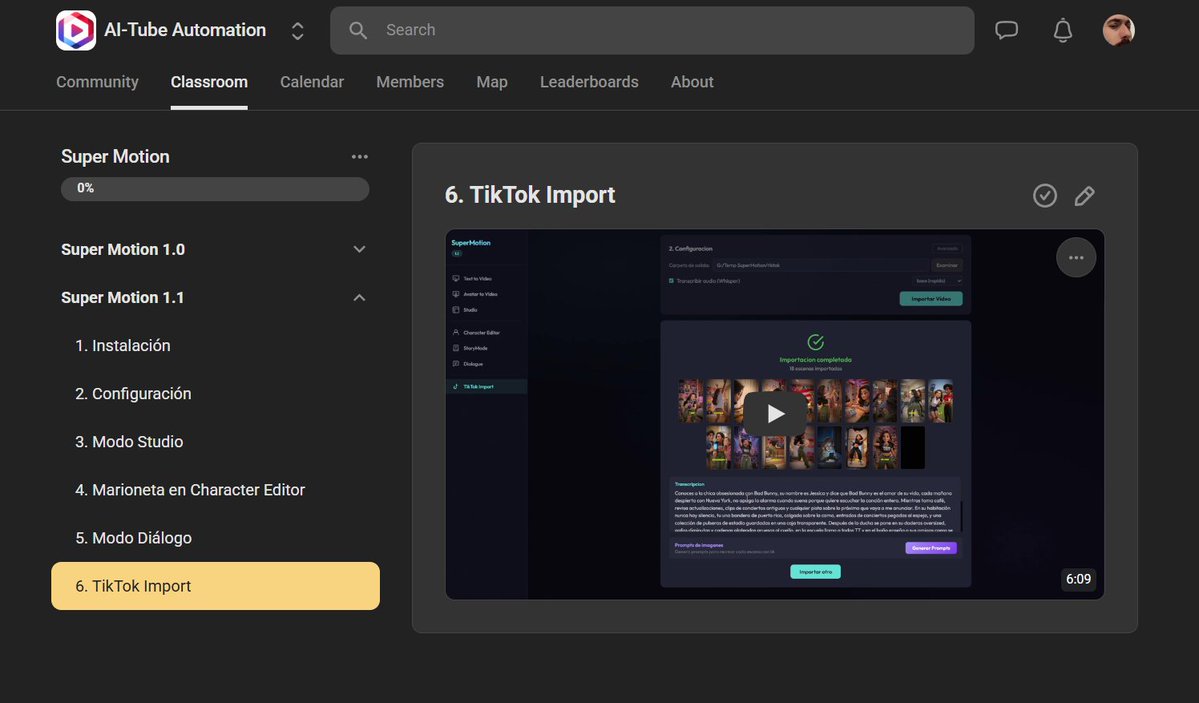This screenshot has width=1199, height=703.
Task: Open the notifications bell
Action: click(1063, 31)
